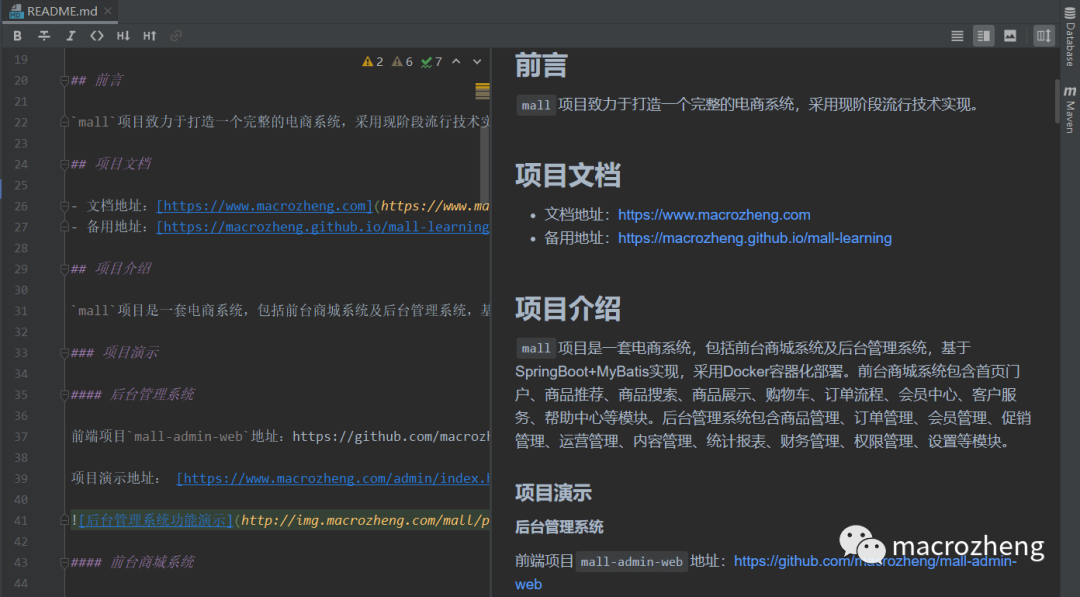This screenshot has height=597, width=1080.
Task: Click the code formatting icon
Action: (x=96, y=35)
